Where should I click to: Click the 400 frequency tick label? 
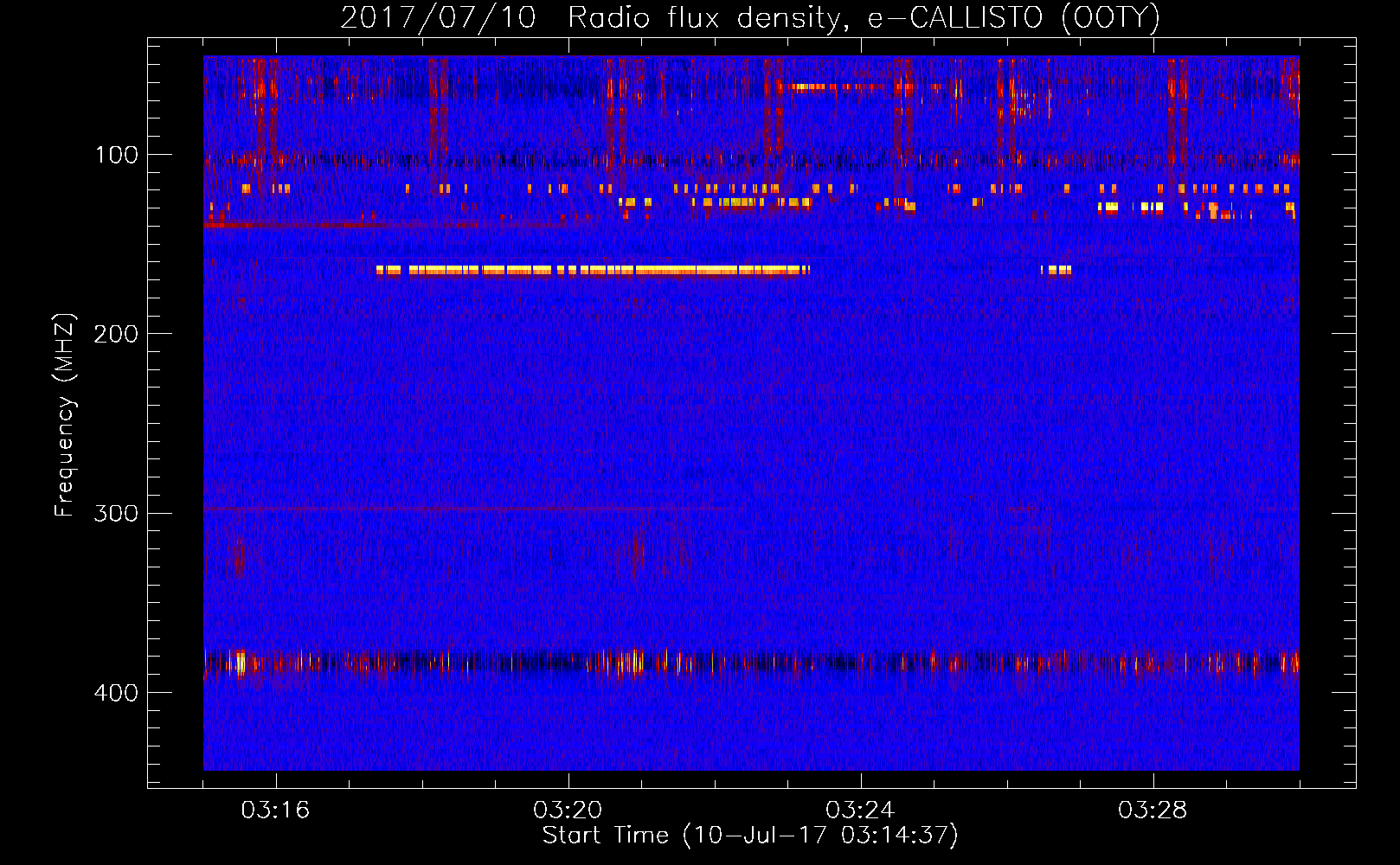pyautogui.click(x=115, y=693)
